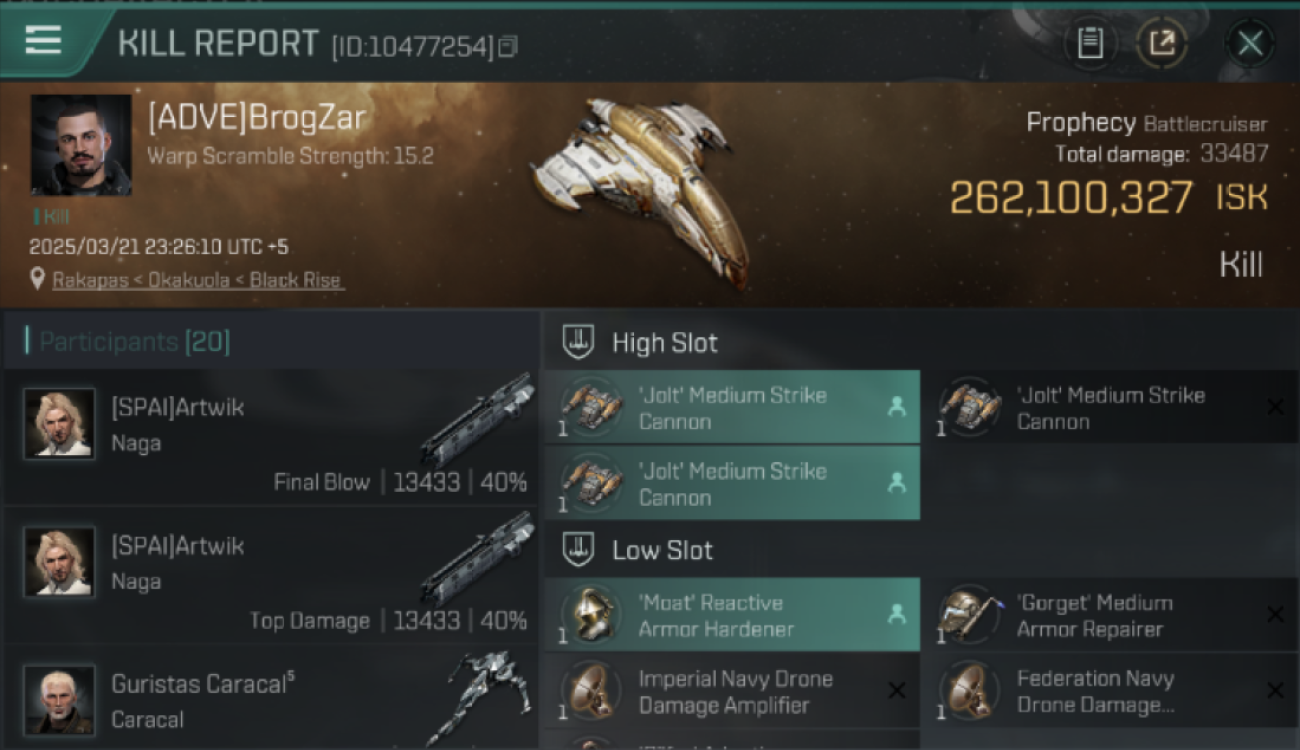Select Artwik's Top Damage participant entry

[x=271, y=575]
